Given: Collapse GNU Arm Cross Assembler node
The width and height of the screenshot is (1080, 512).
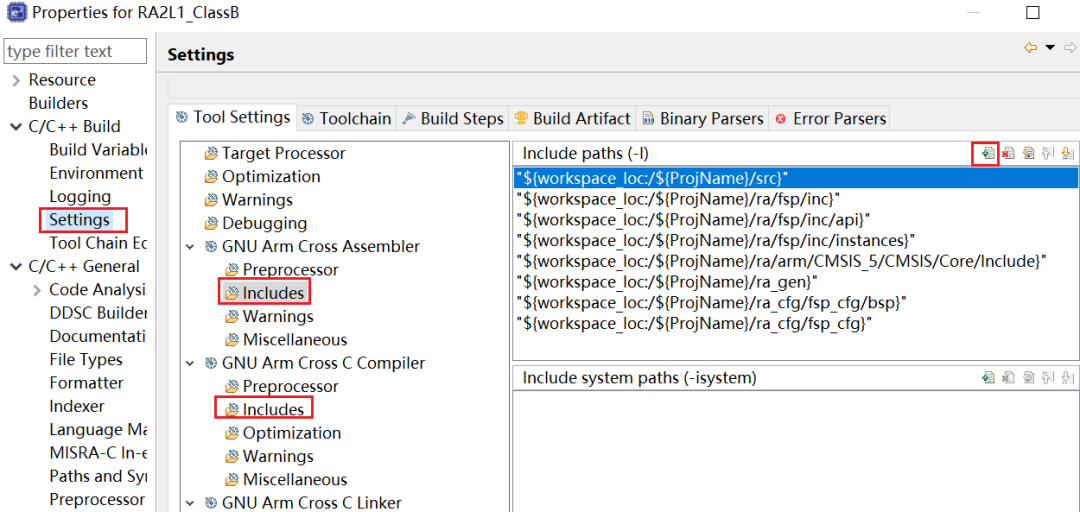Looking at the screenshot, I should tap(190, 247).
